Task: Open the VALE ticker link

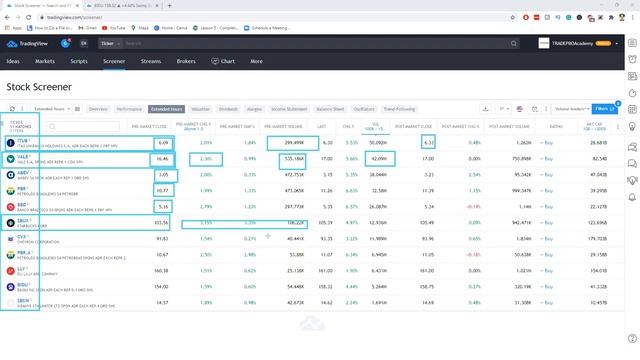Action: [x=23, y=157]
